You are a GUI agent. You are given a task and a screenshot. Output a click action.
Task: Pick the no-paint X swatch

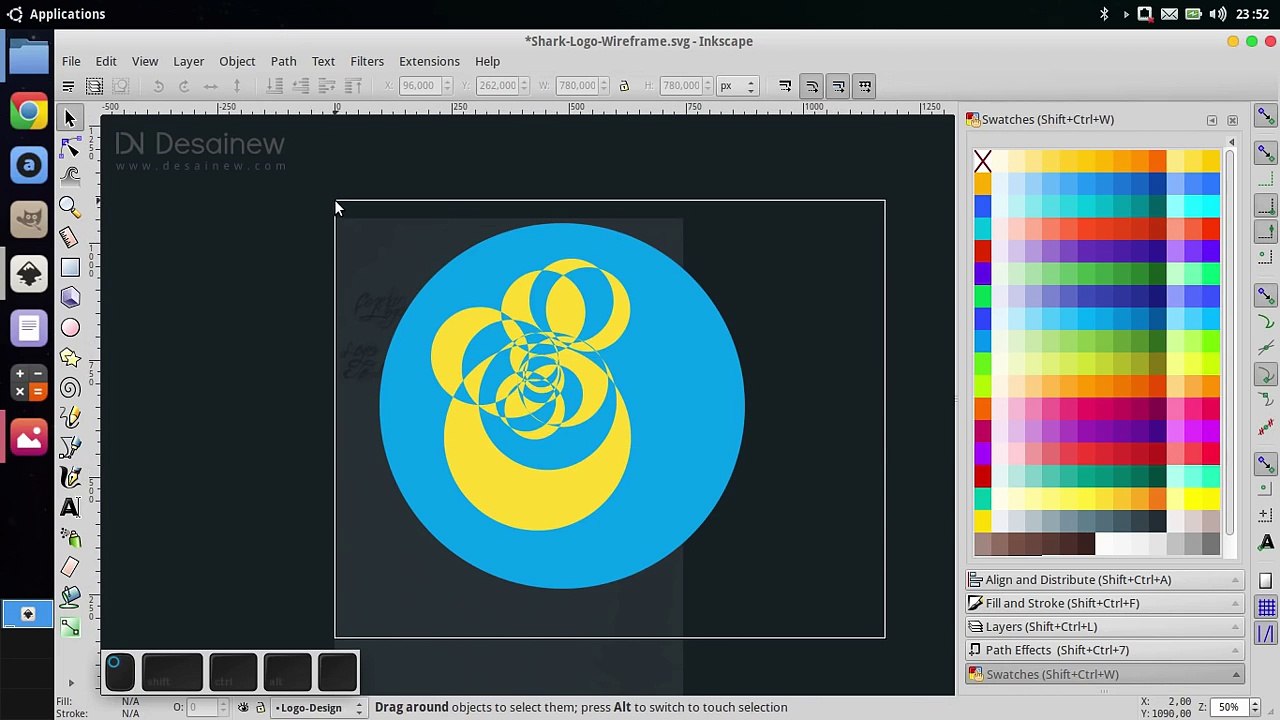[982, 161]
